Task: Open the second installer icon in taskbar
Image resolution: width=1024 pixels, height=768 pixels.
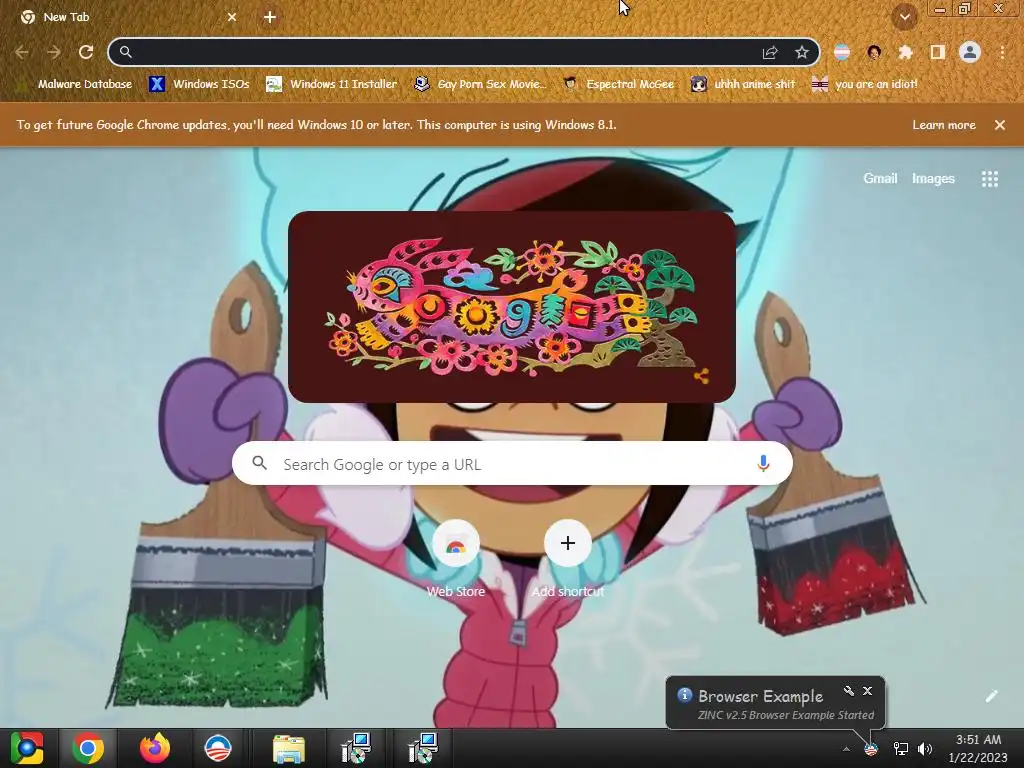Action: [423, 748]
